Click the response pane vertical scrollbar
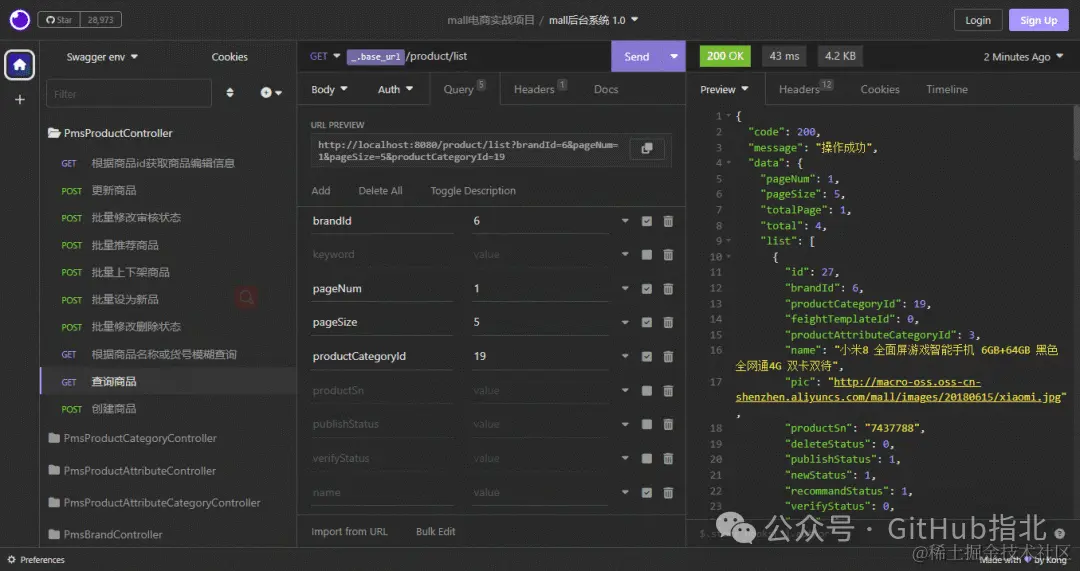1080x571 pixels. tap(1076, 133)
